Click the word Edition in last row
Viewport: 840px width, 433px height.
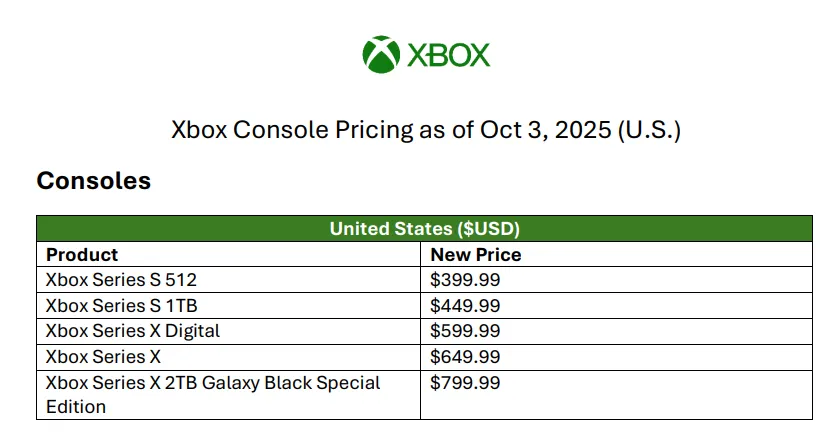(x=76, y=407)
